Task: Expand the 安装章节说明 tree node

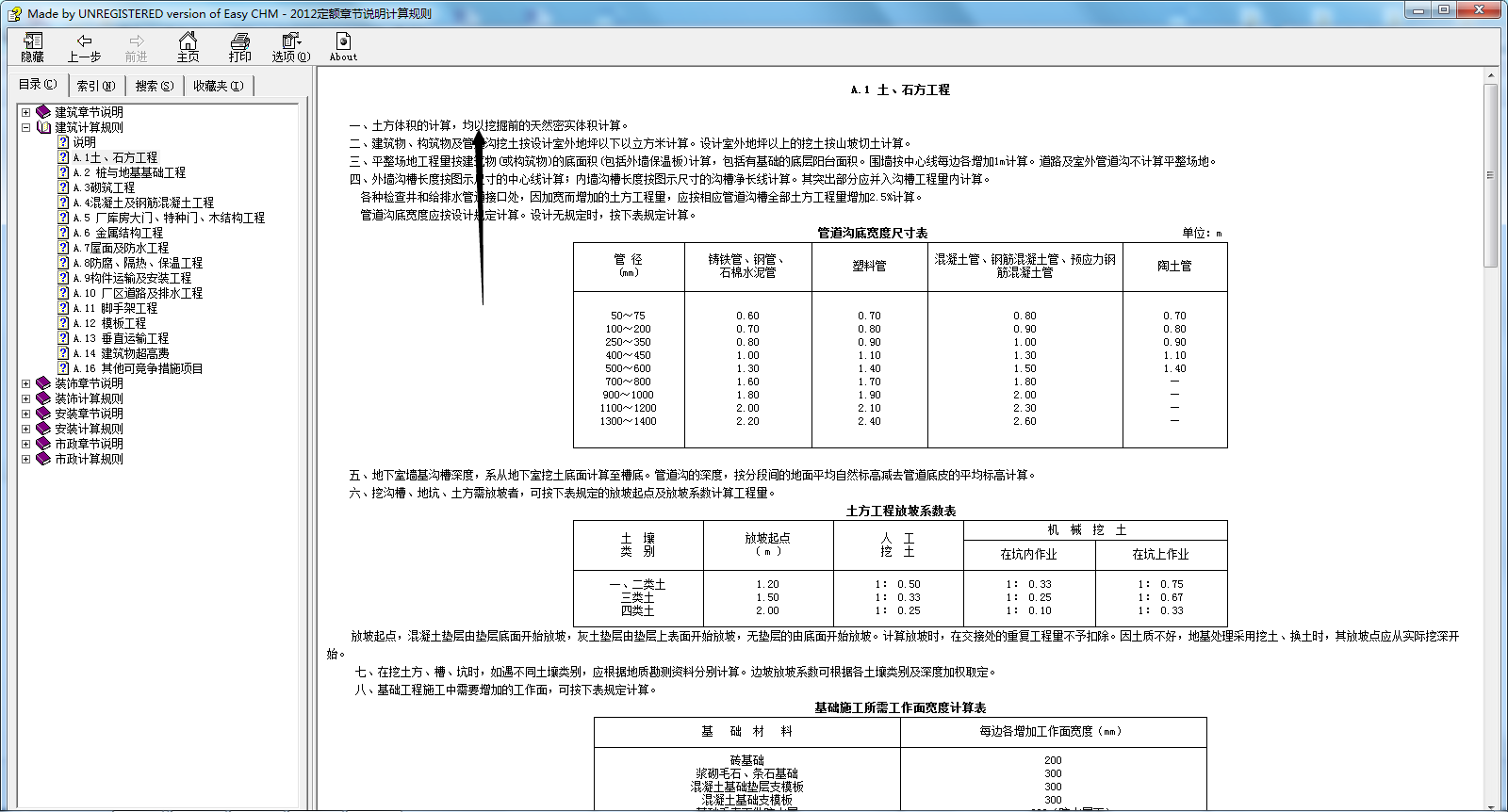Action: 26,414
